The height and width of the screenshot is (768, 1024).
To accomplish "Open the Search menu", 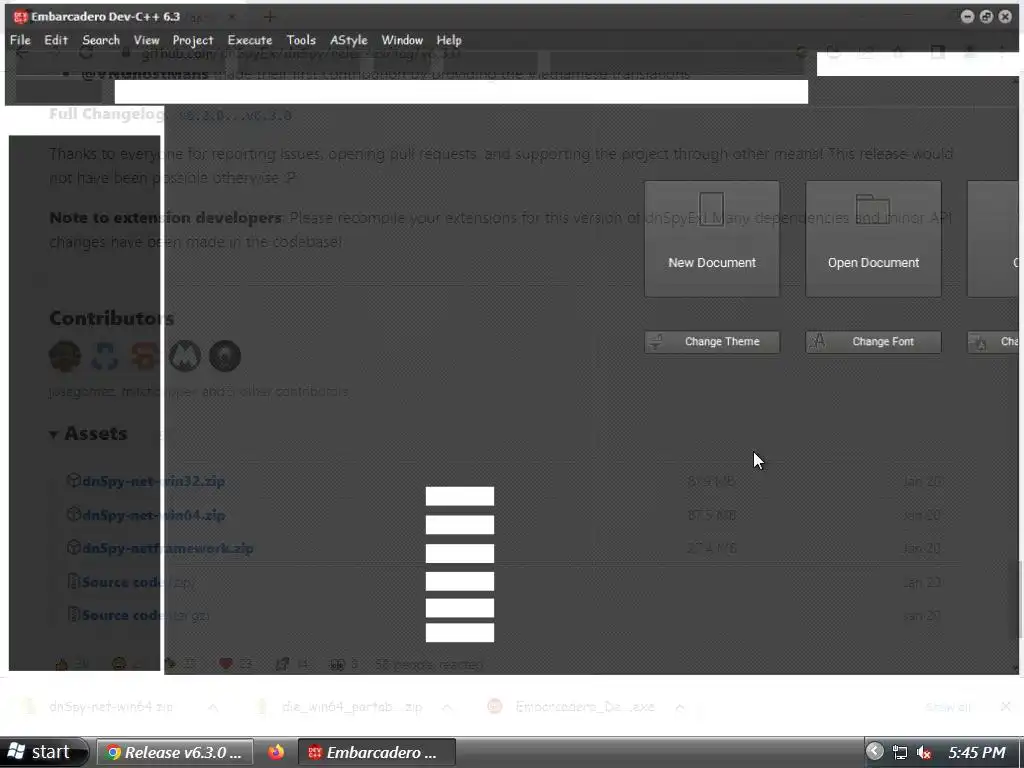I will coord(101,40).
